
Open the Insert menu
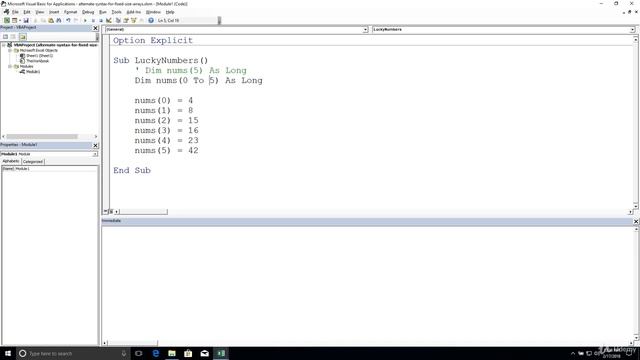[x=54, y=12]
